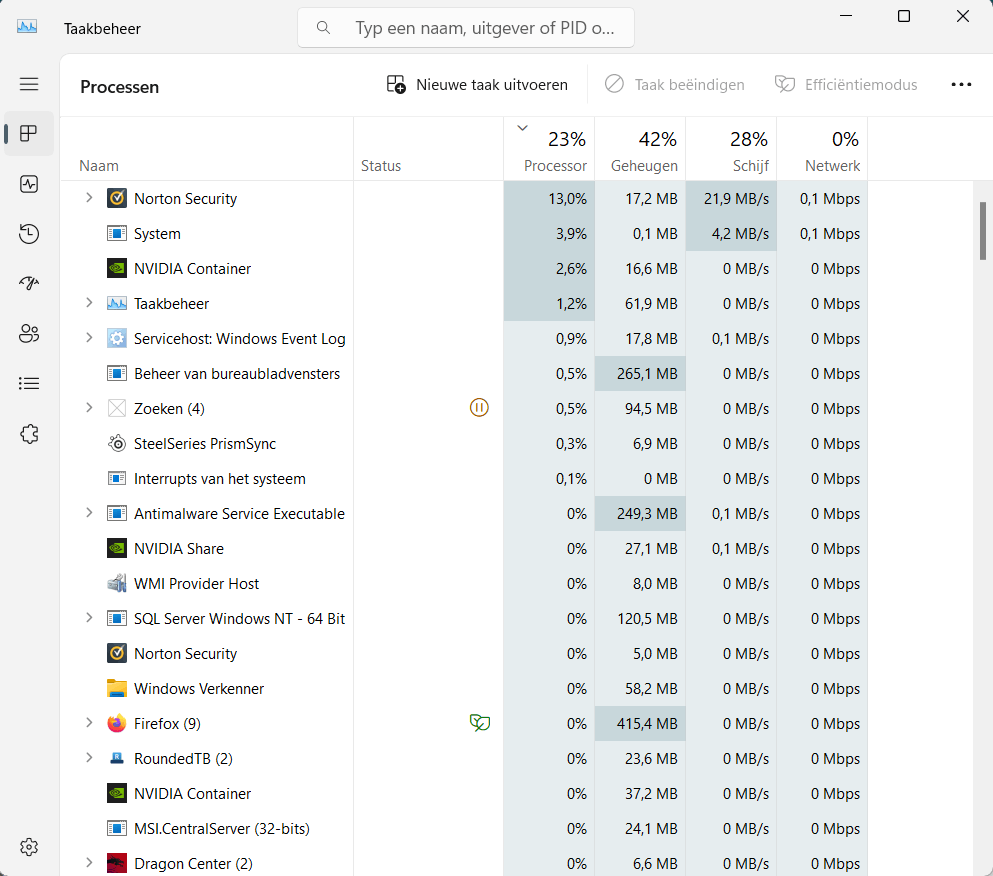
Task: Expand the Firefox (9) group
Action: [89, 723]
